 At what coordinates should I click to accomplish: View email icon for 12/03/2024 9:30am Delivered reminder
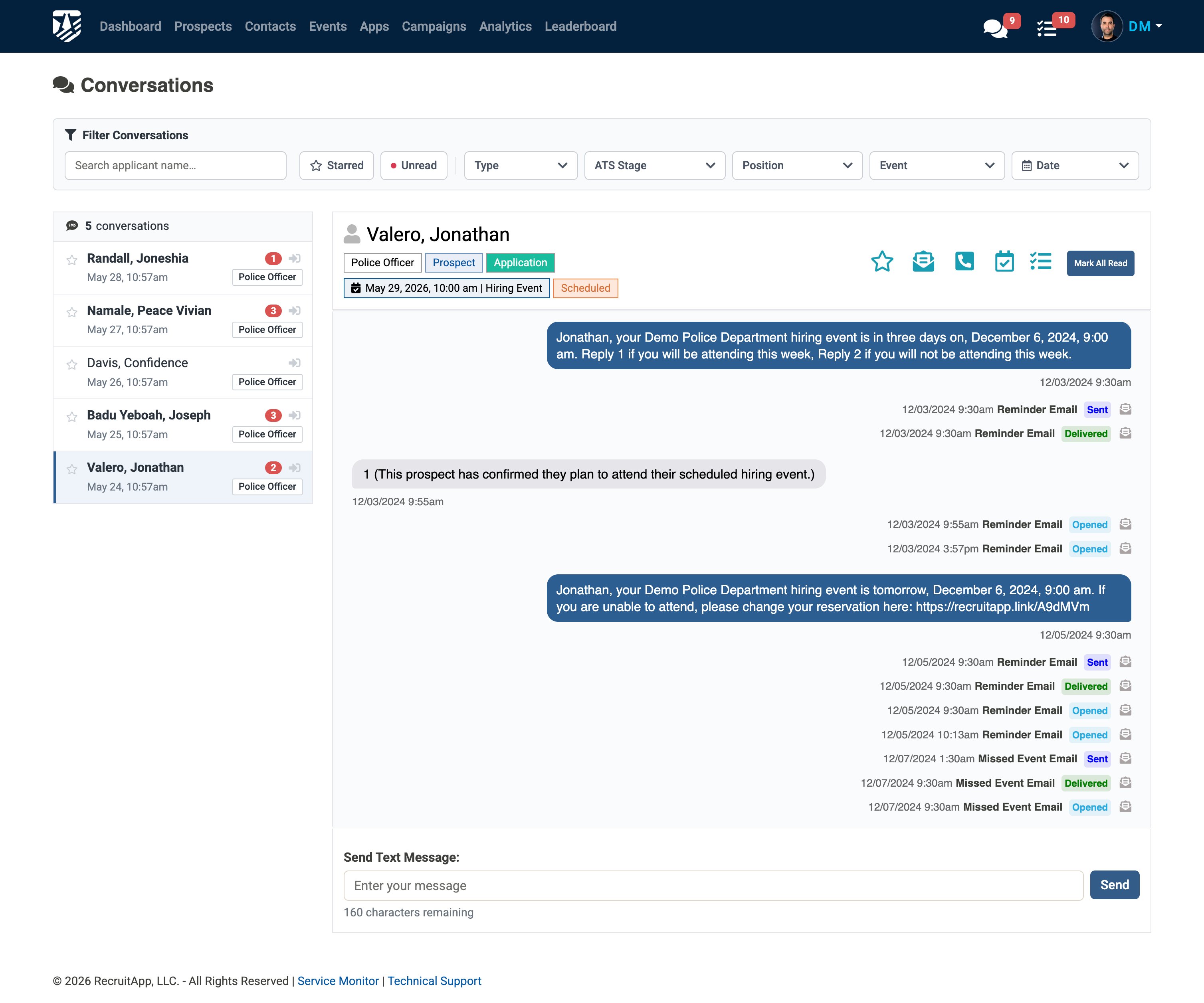pyautogui.click(x=1125, y=433)
